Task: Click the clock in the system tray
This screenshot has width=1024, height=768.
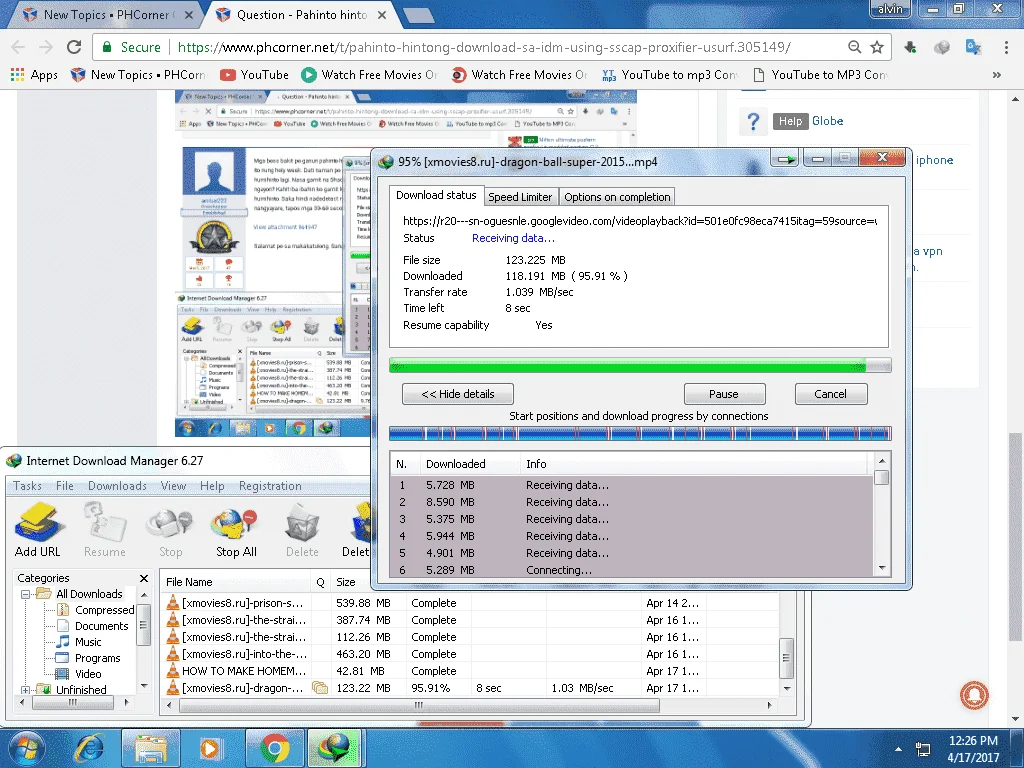Action: point(973,749)
